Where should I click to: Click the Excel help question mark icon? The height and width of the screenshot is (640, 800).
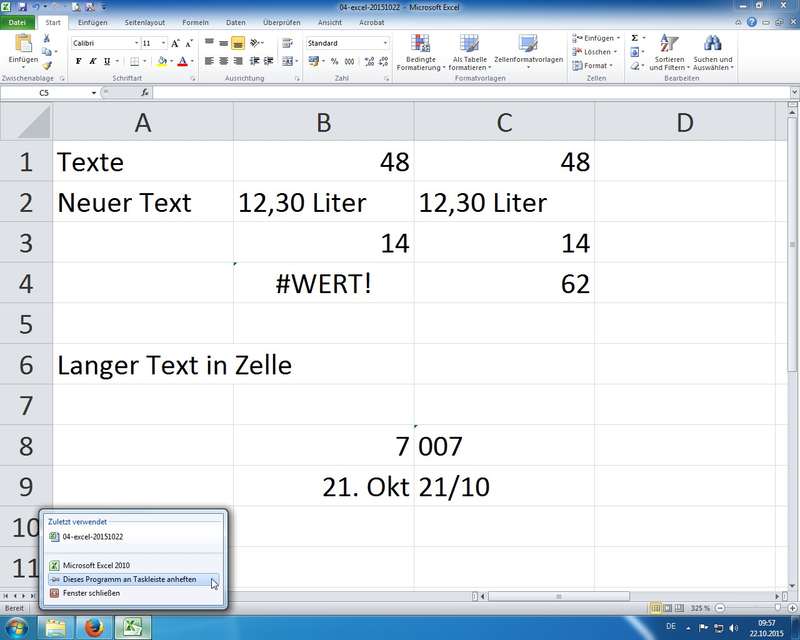(752, 22)
